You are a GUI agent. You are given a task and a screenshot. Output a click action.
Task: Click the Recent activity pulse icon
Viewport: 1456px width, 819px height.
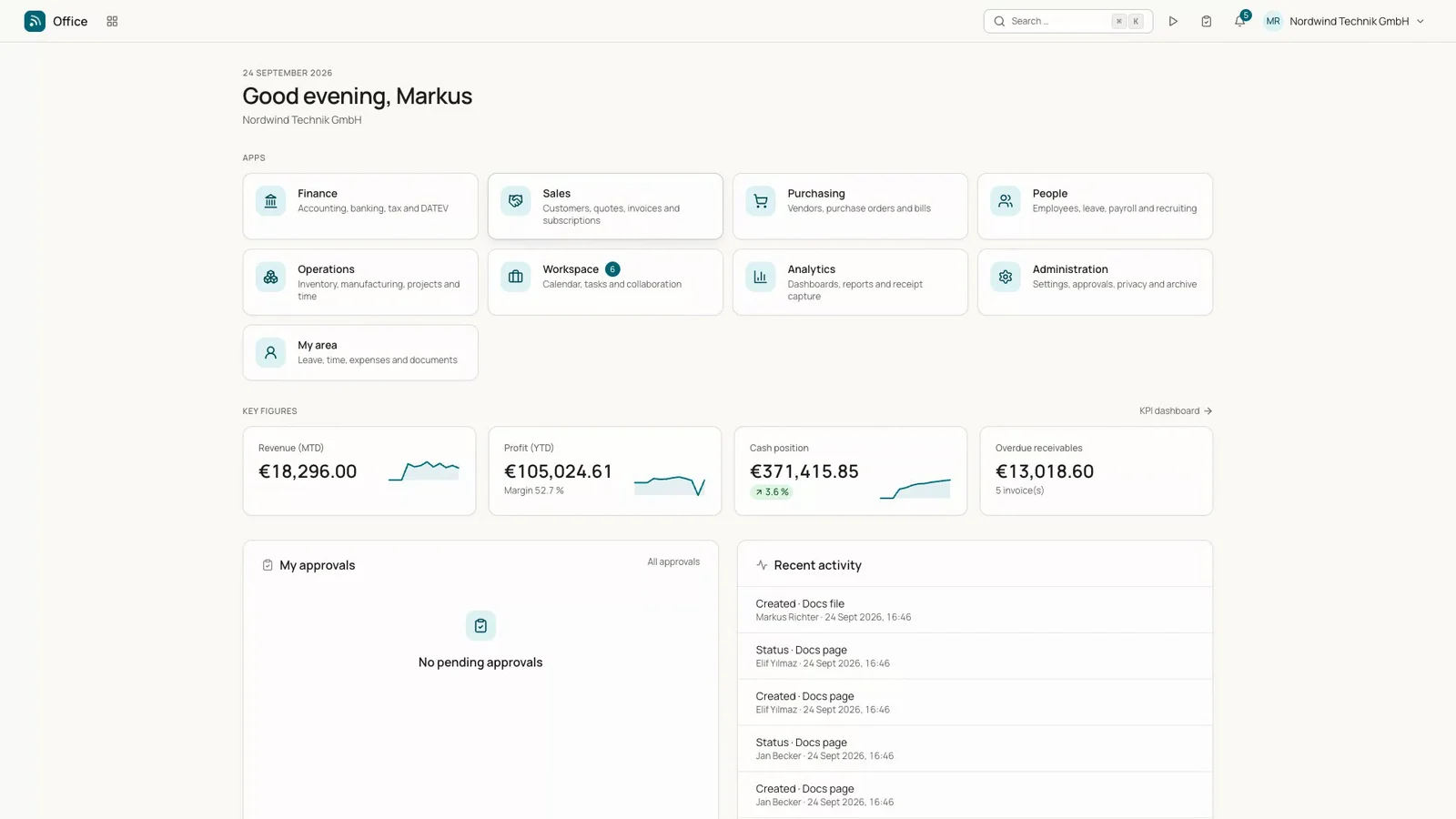(x=762, y=565)
